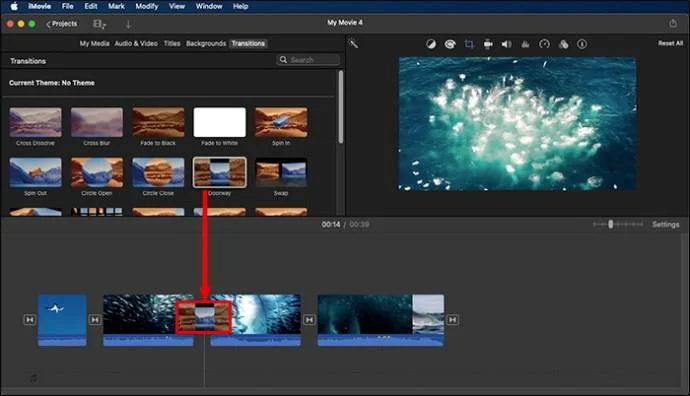This screenshot has width=690, height=396.
Task: Open the color balance tool
Action: tap(431, 44)
